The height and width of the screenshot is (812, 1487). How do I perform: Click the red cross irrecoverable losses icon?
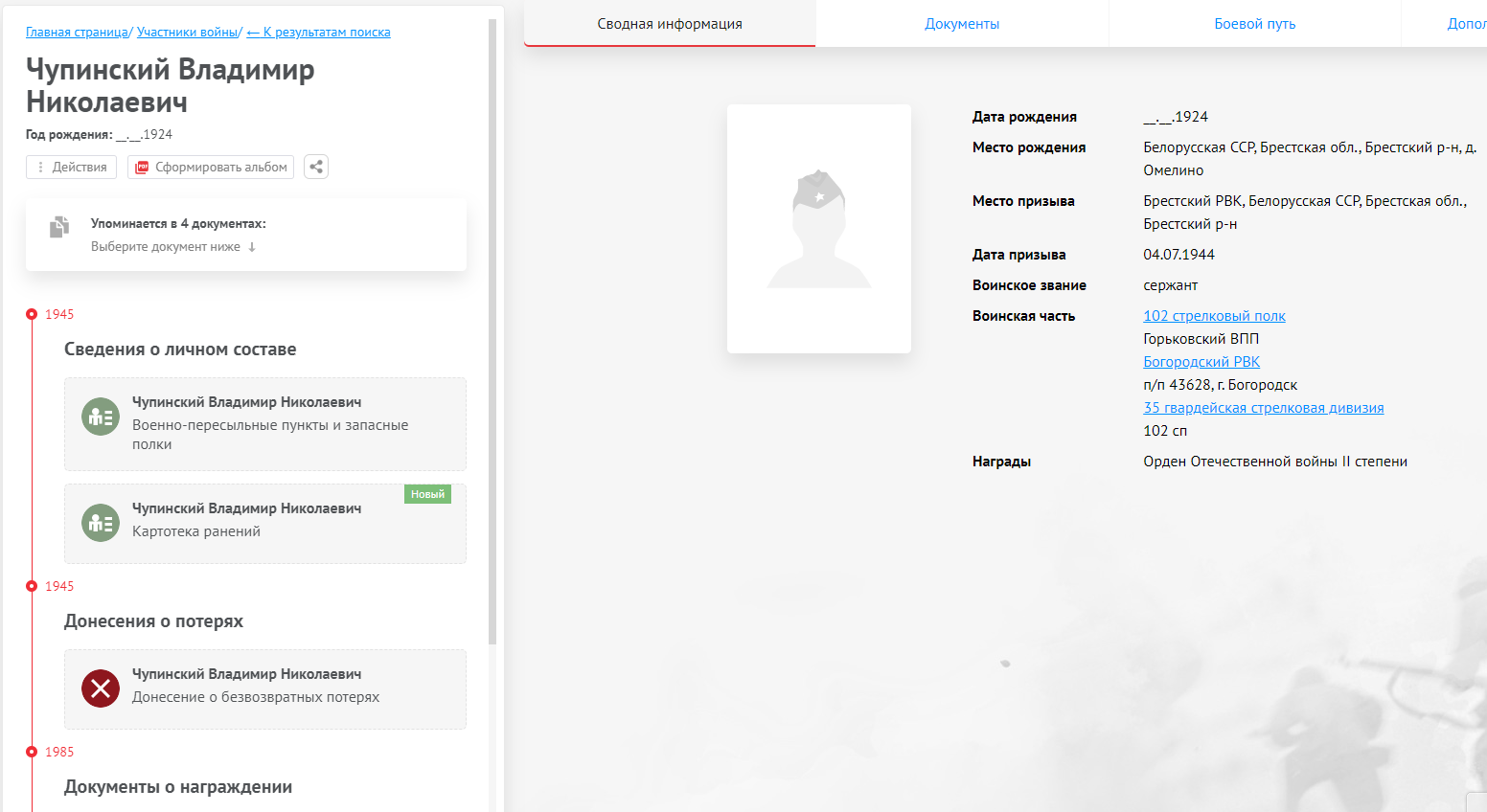click(x=101, y=688)
